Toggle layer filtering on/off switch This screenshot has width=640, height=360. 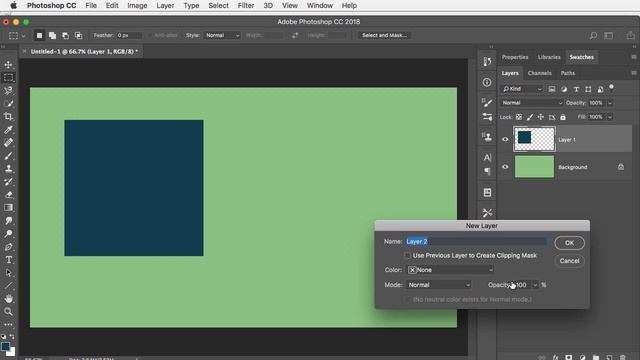(x=611, y=87)
